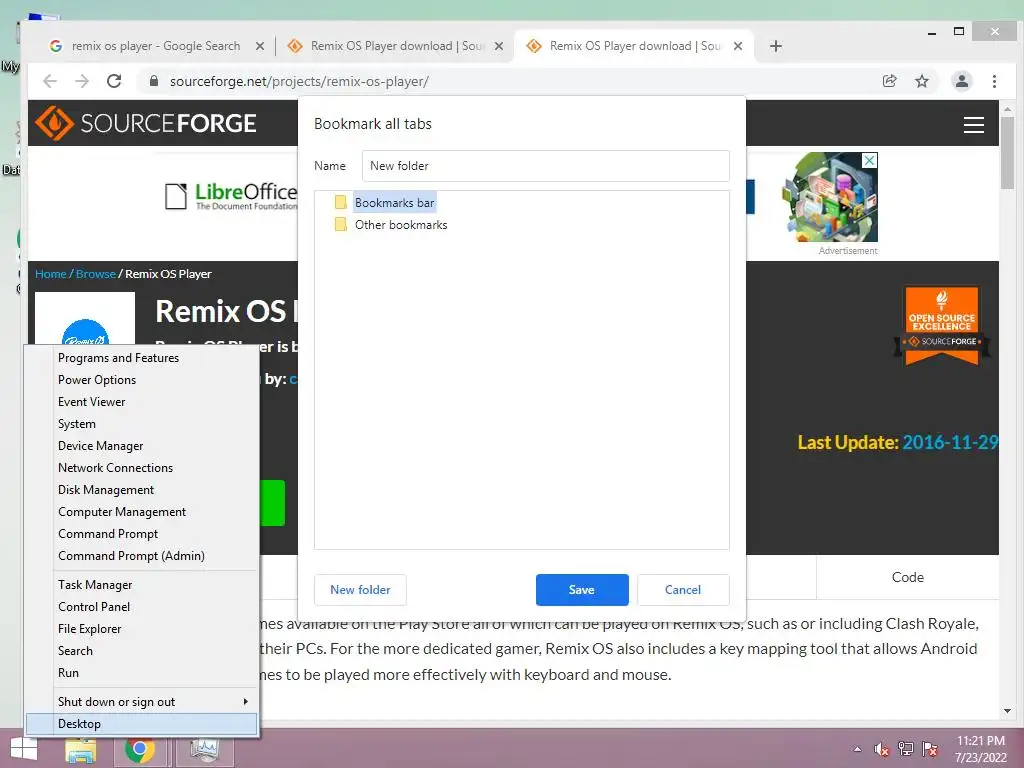This screenshot has height=768, width=1024.
Task: Open the Chrome profile avatar
Action: tap(961, 81)
